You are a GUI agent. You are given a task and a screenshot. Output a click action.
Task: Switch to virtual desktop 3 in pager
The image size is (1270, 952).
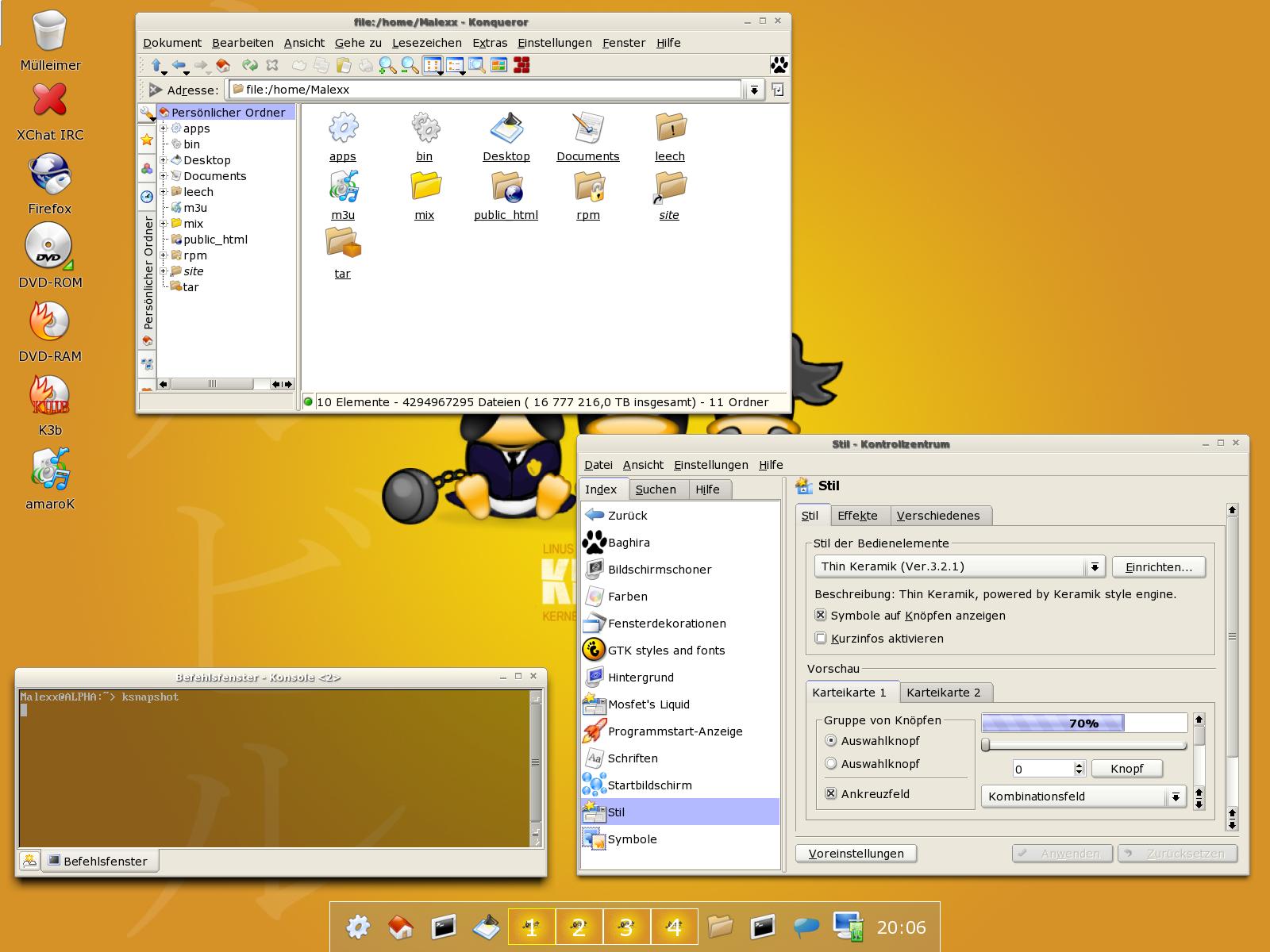coord(626,927)
